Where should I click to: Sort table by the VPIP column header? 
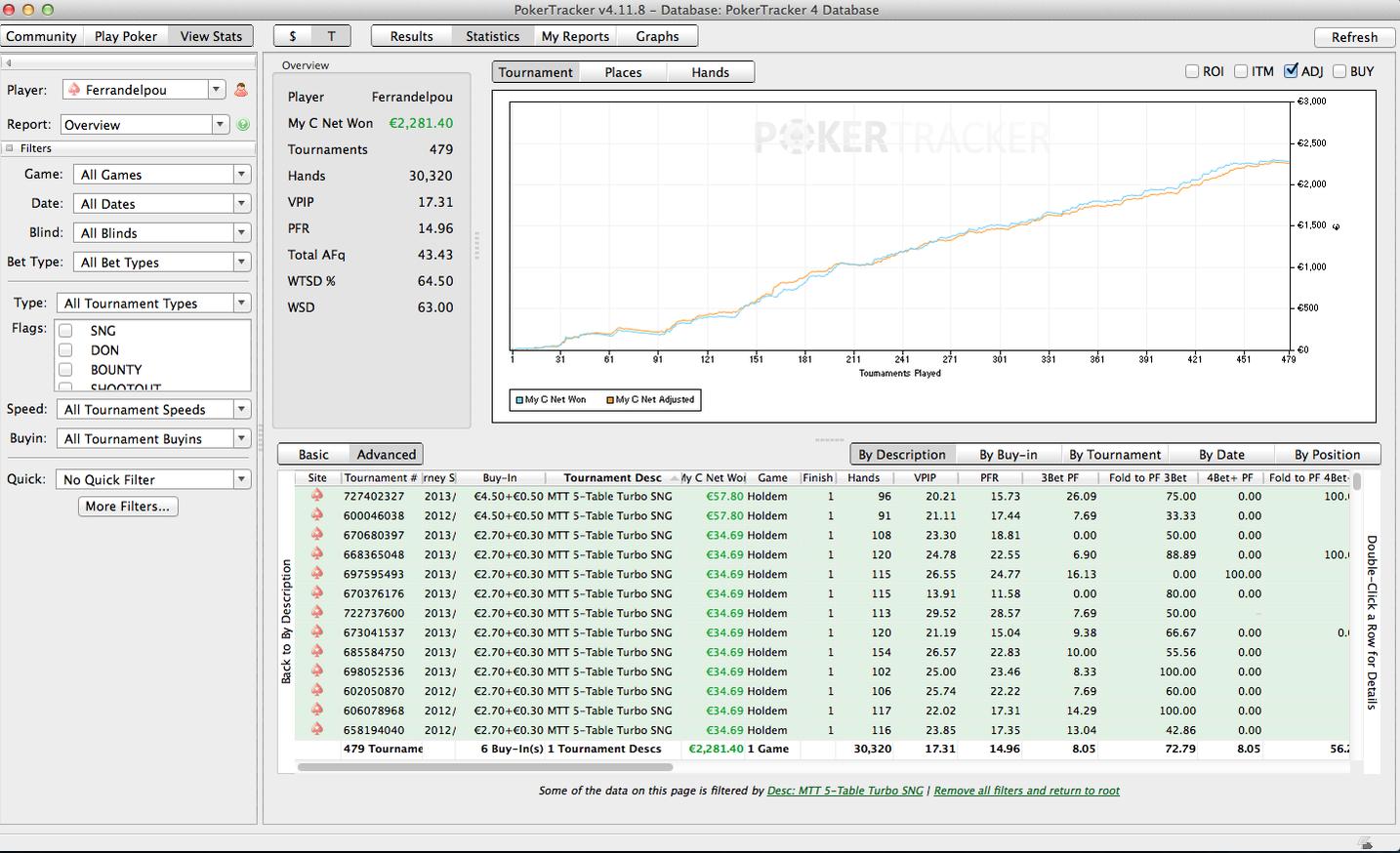[925, 478]
